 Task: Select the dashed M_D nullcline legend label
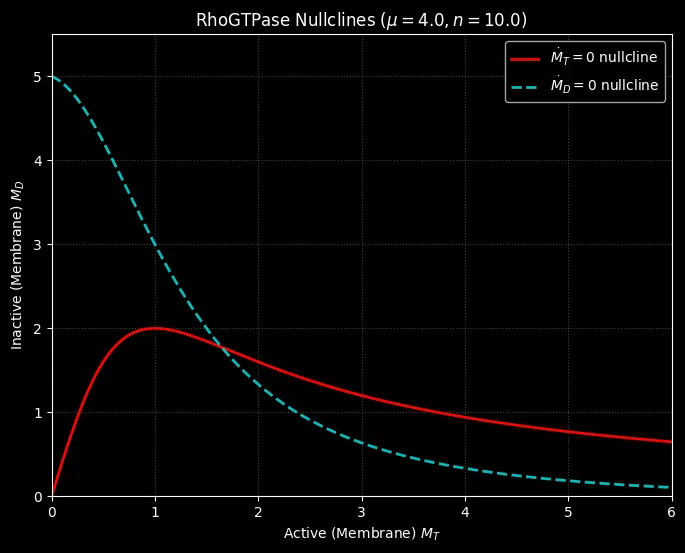[x=604, y=86]
